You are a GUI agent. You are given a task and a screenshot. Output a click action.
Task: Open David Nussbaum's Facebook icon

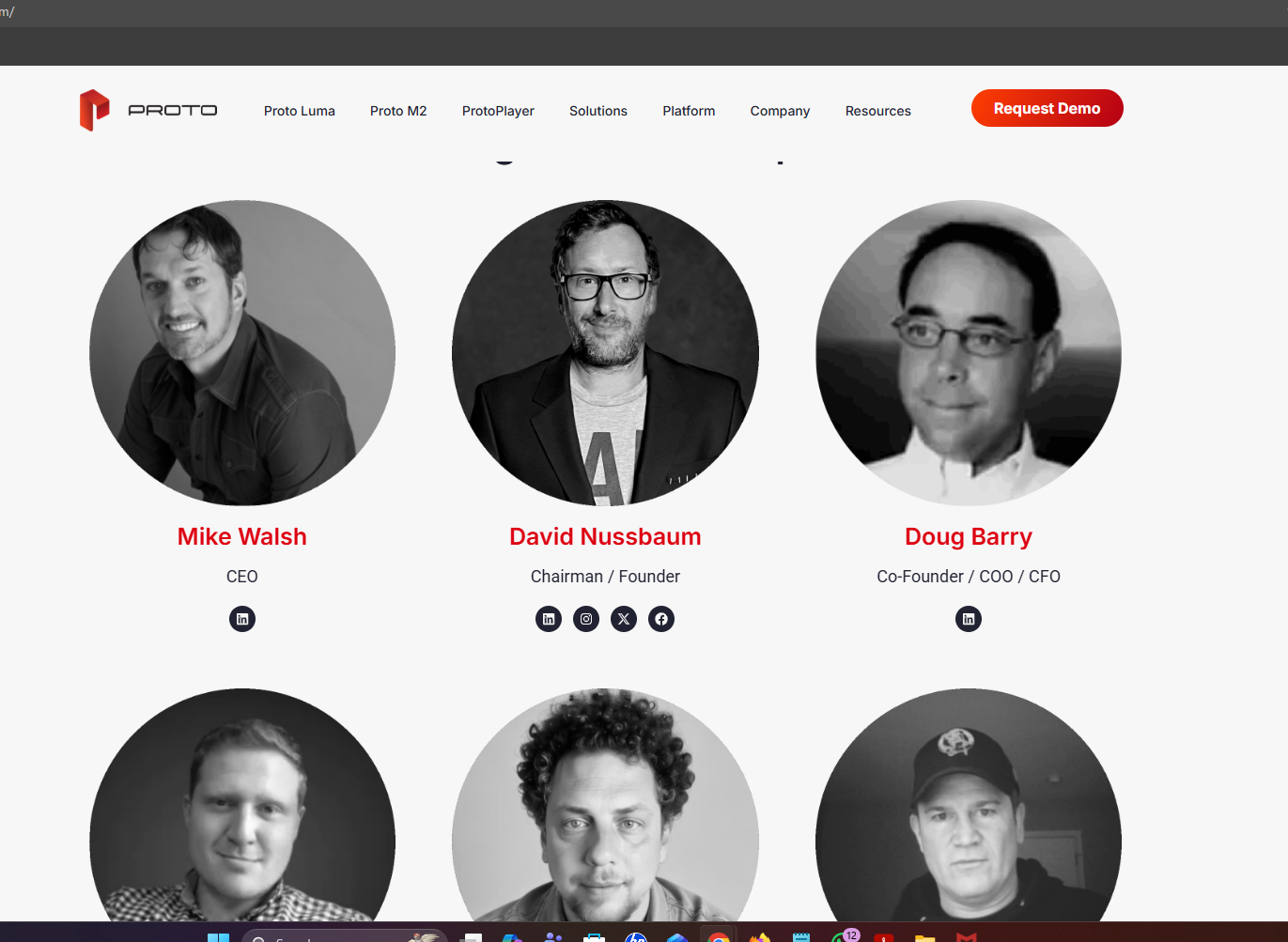point(661,619)
